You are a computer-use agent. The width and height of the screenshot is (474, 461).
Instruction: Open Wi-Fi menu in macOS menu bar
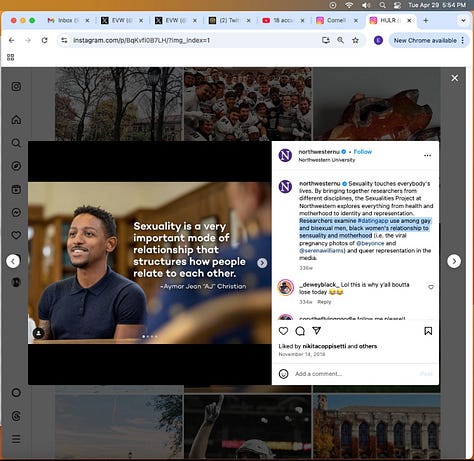pos(349,5)
